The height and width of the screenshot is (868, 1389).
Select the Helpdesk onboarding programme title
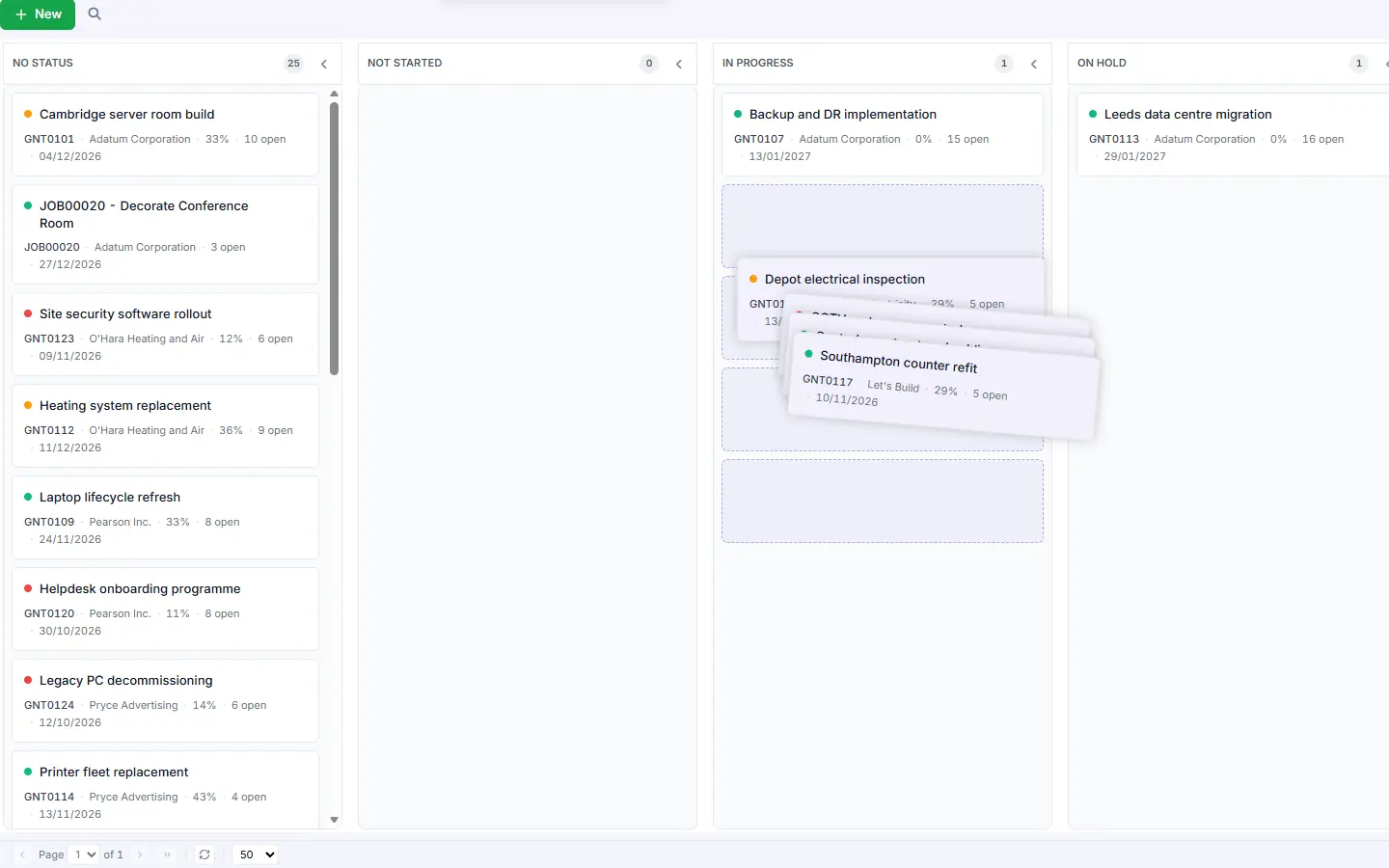(x=140, y=589)
